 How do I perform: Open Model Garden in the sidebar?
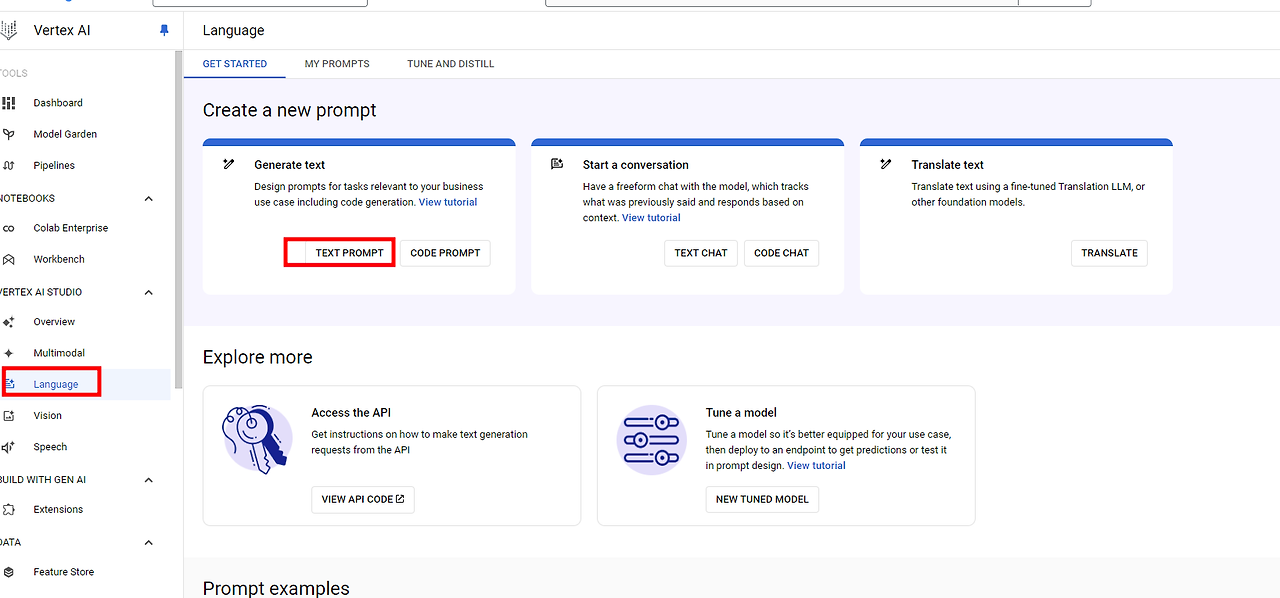[x=65, y=134]
